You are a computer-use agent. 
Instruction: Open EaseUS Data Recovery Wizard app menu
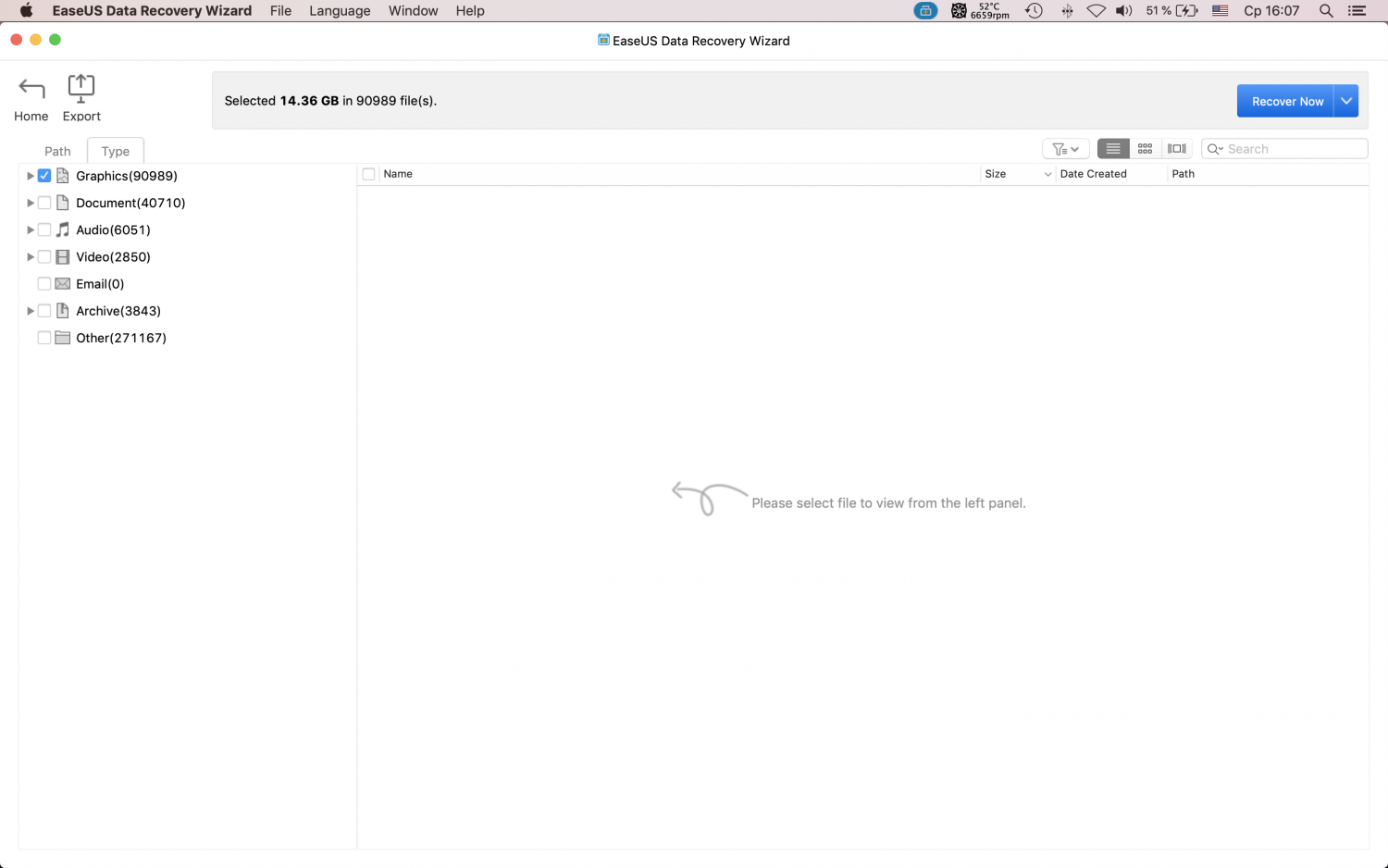(152, 11)
